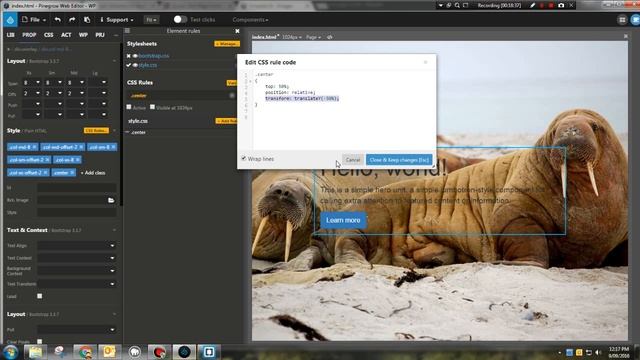640x360 pixels.
Task: Click the Cancel button in the dialog
Action: [x=353, y=160]
